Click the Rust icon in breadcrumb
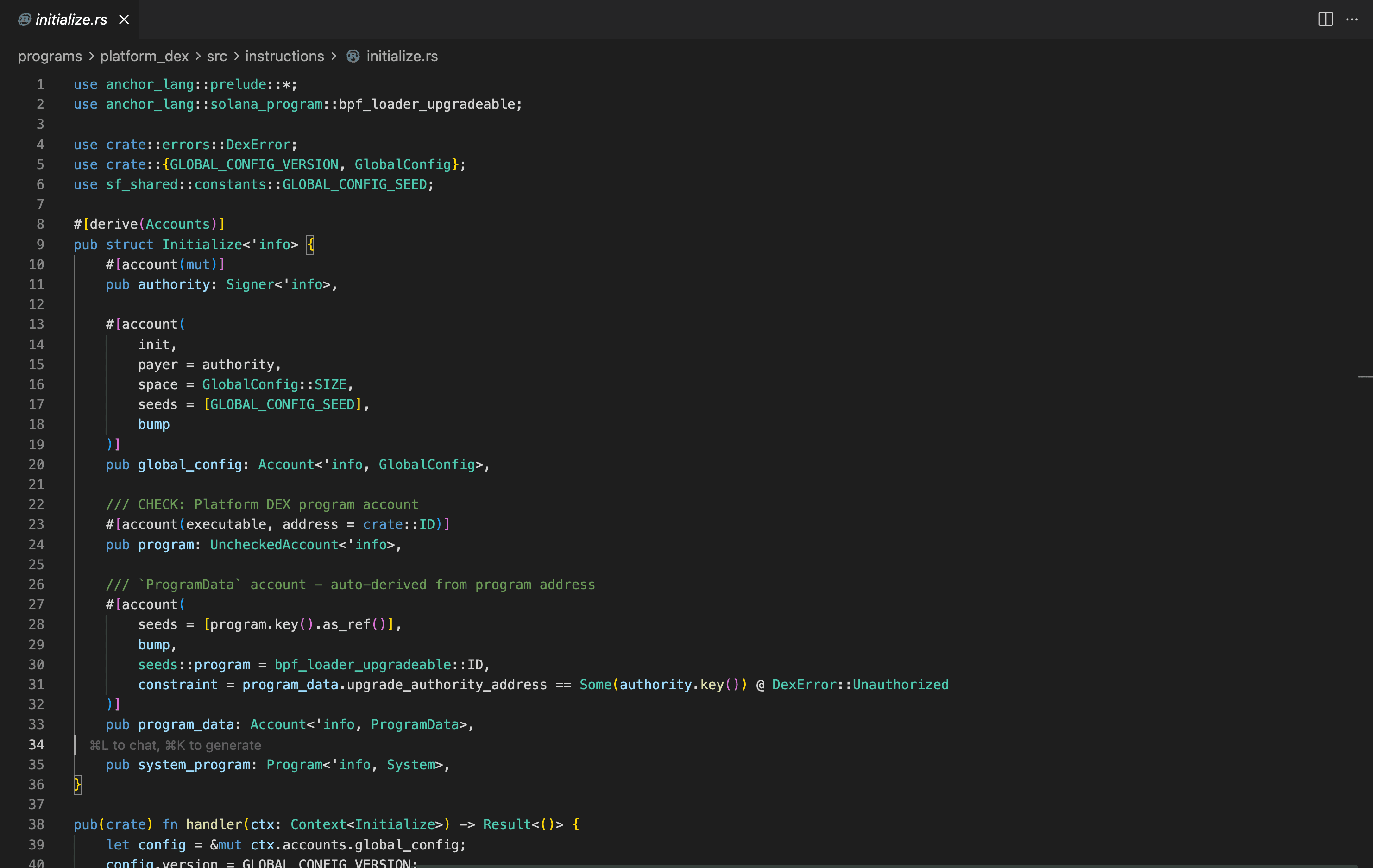This screenshot has width=1373, height=868. pyautogui.click(x=353, y=56)
